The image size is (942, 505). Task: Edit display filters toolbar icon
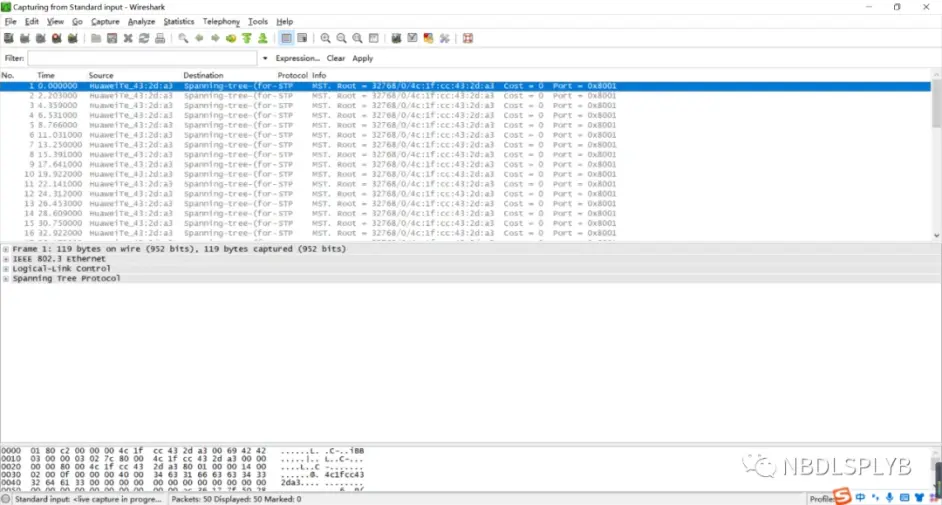412,38
